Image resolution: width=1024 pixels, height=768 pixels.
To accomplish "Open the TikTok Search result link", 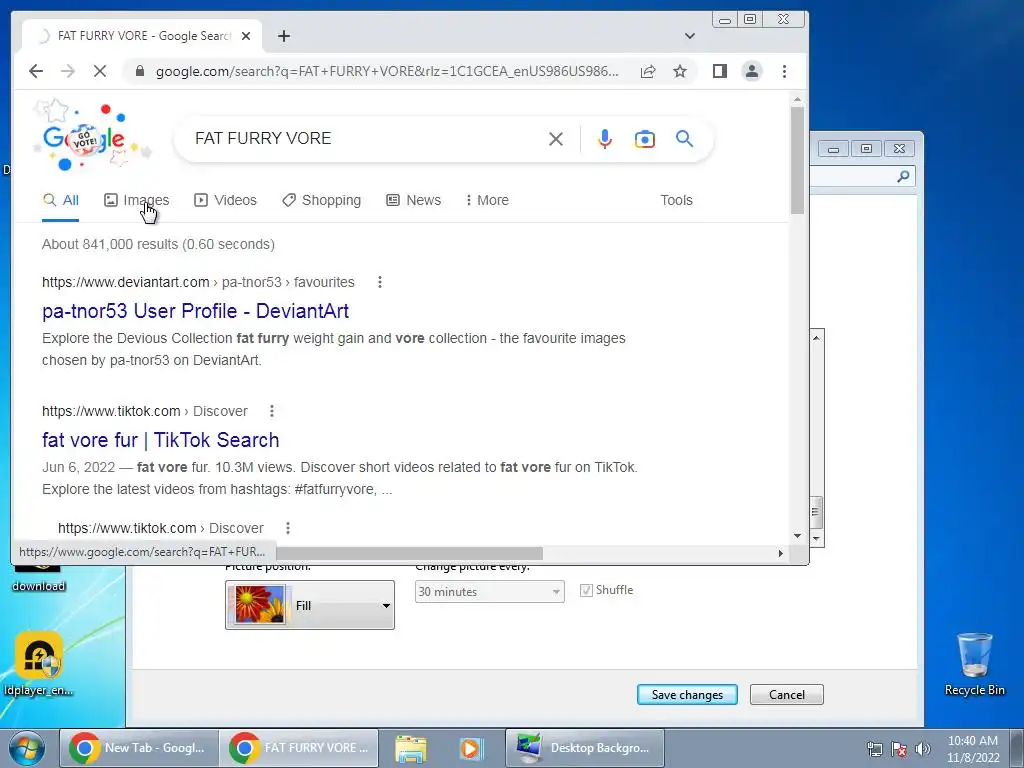I will click(161, 440).
